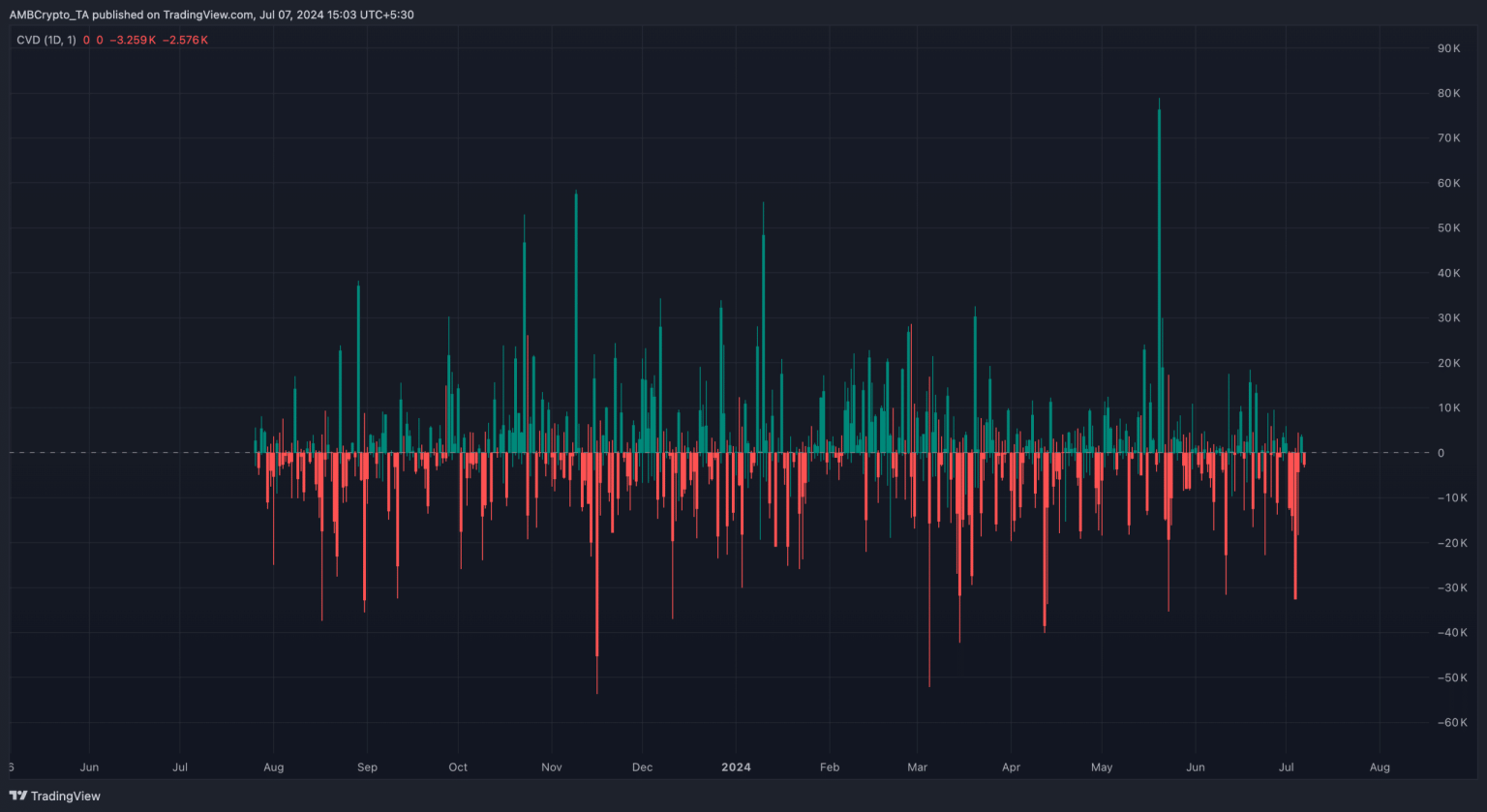This screenshot has width=1487, height=812.
Task: Click the May time axis label
Action: click(x=1102, y=767)
